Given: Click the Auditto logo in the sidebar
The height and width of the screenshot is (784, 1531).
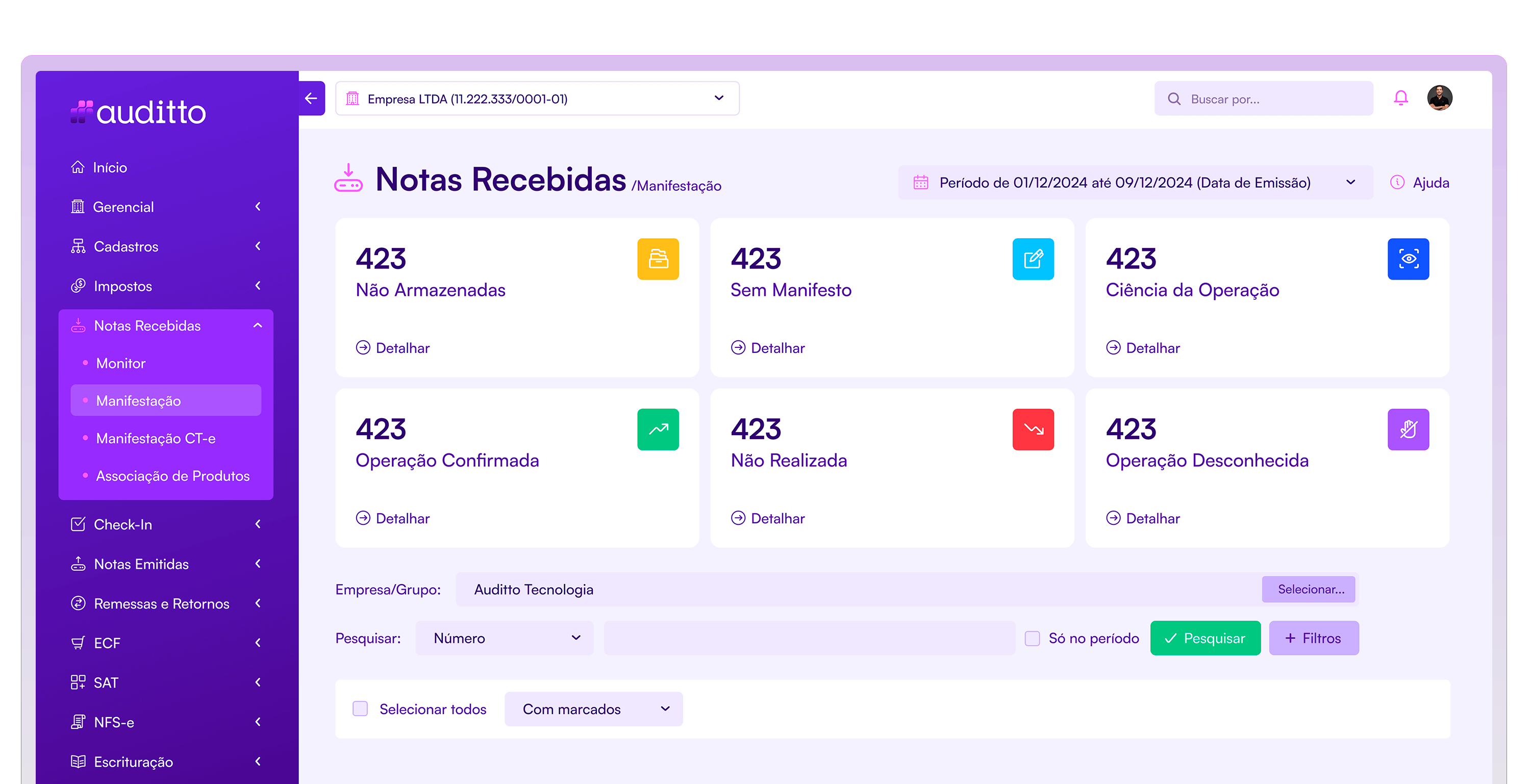Looking at the screenshot, I should [138, 112].
